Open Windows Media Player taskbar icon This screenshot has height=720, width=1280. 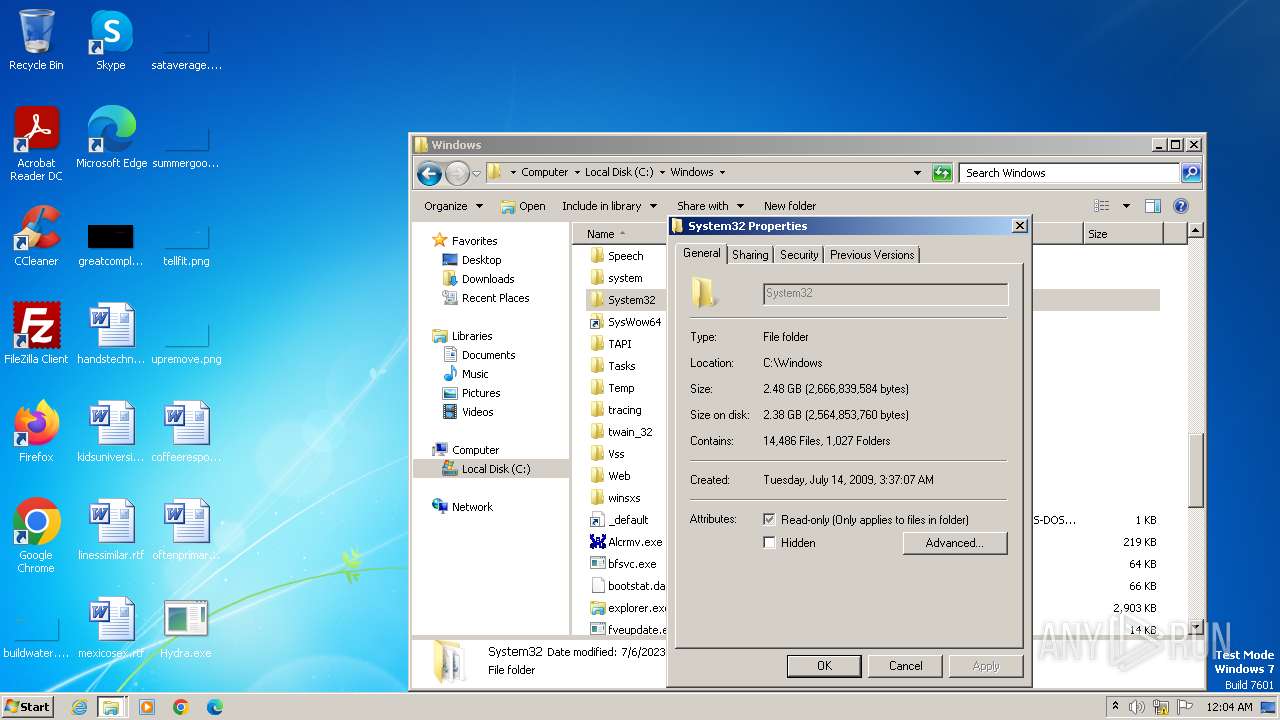click(x=147, y=707)
